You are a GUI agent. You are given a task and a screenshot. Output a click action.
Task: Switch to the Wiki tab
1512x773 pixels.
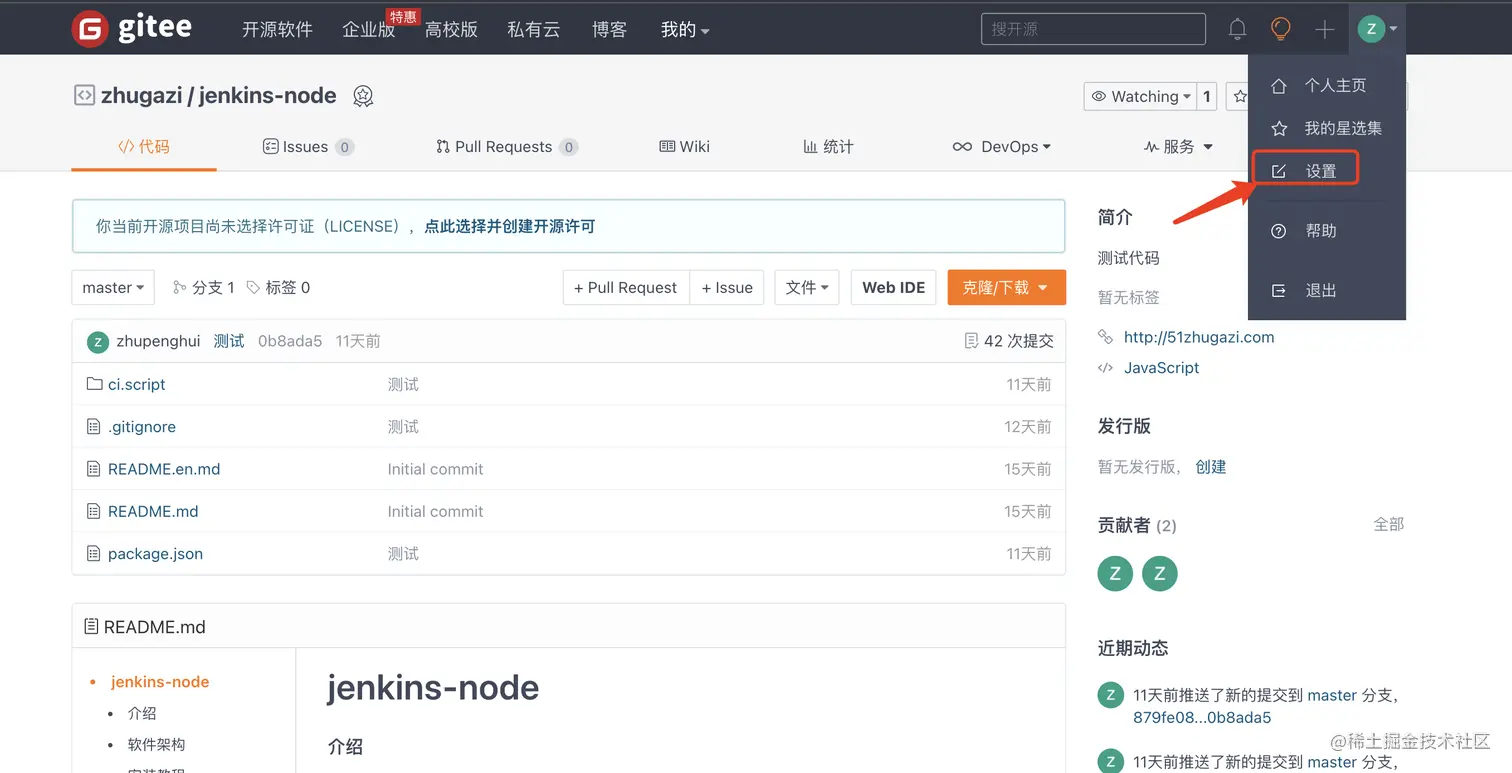click(x=685, y=146)
